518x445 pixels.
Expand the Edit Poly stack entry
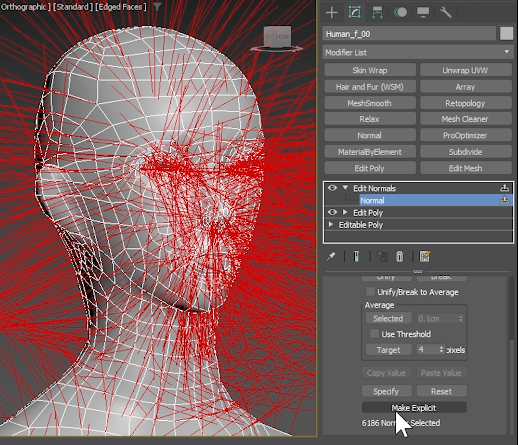[345, 212]
